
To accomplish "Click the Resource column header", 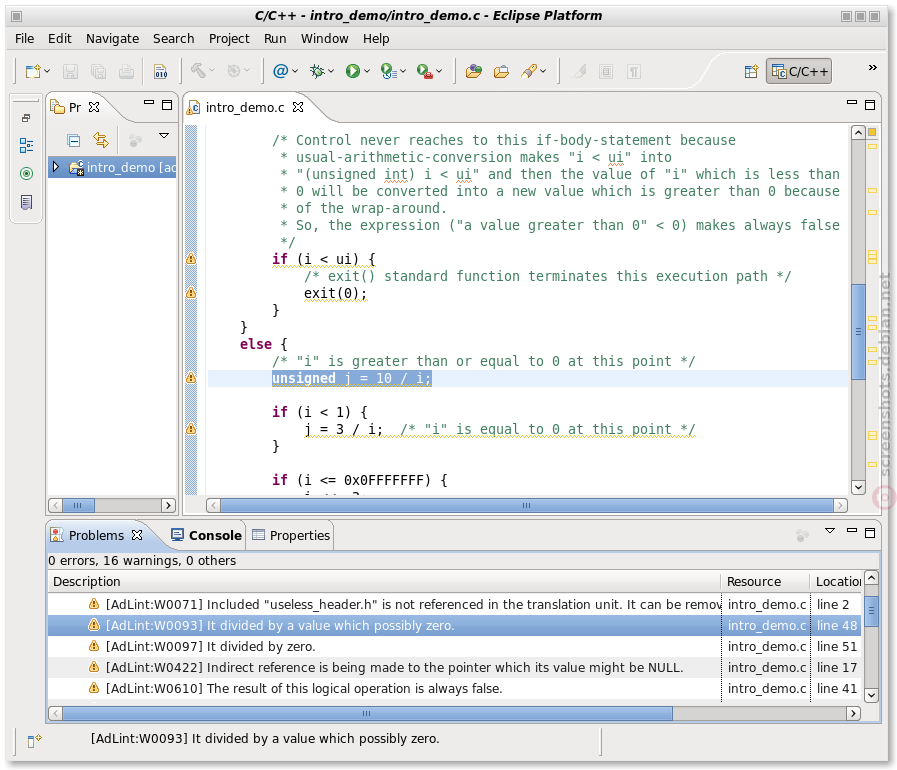I will click(765, 582).
